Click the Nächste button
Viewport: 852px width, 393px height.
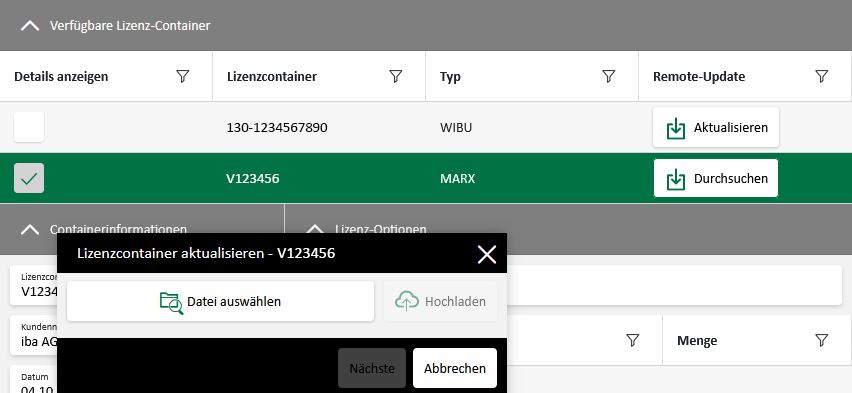click(x=372, y=368)
